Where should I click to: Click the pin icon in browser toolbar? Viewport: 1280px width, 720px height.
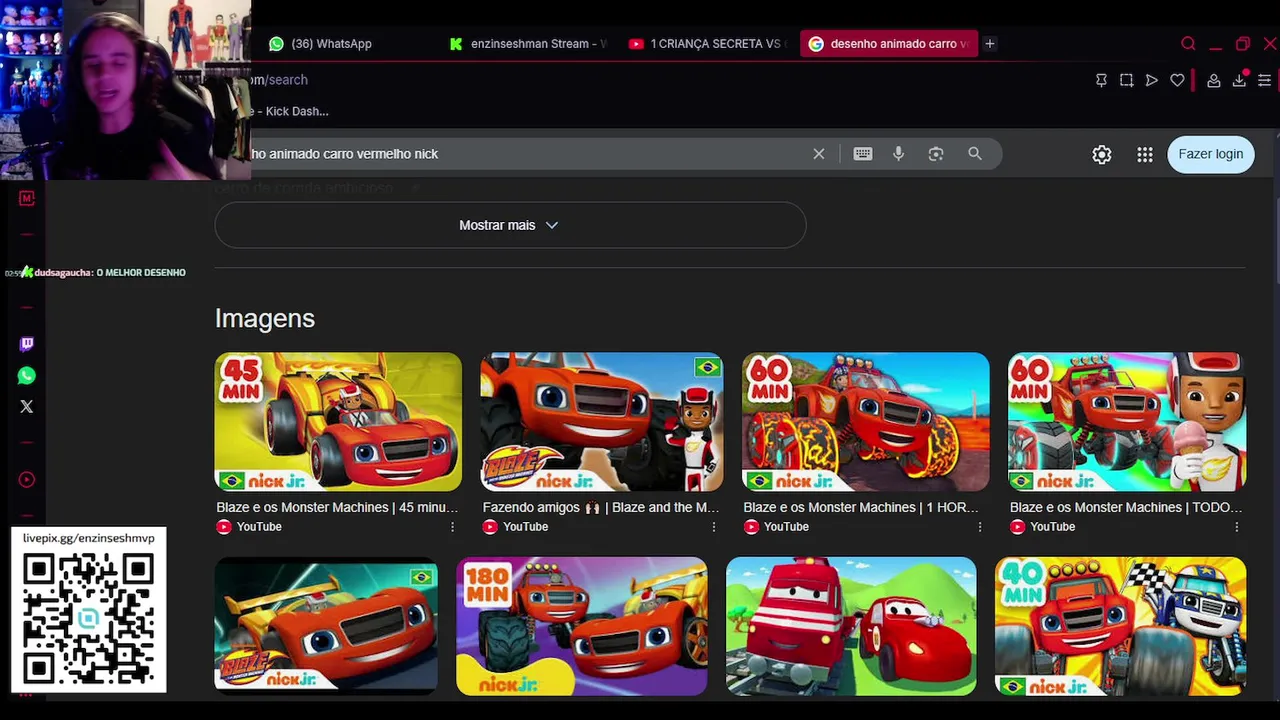click(1101, 80)
